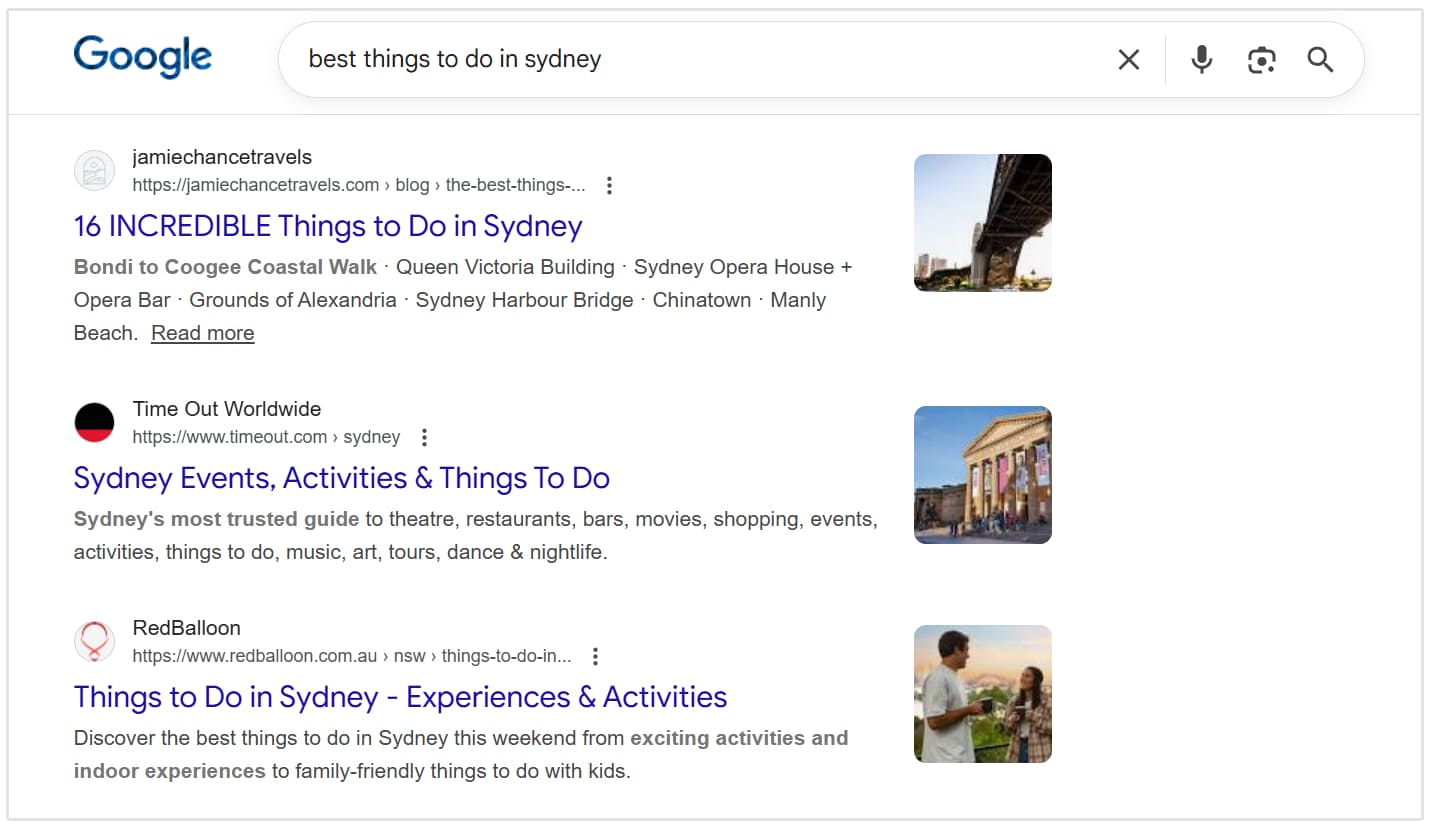The width and height of the screenshot is (1430, 830).
Task: Open the three-dot menu beside the Time Out result
Action: click(424, 437)
